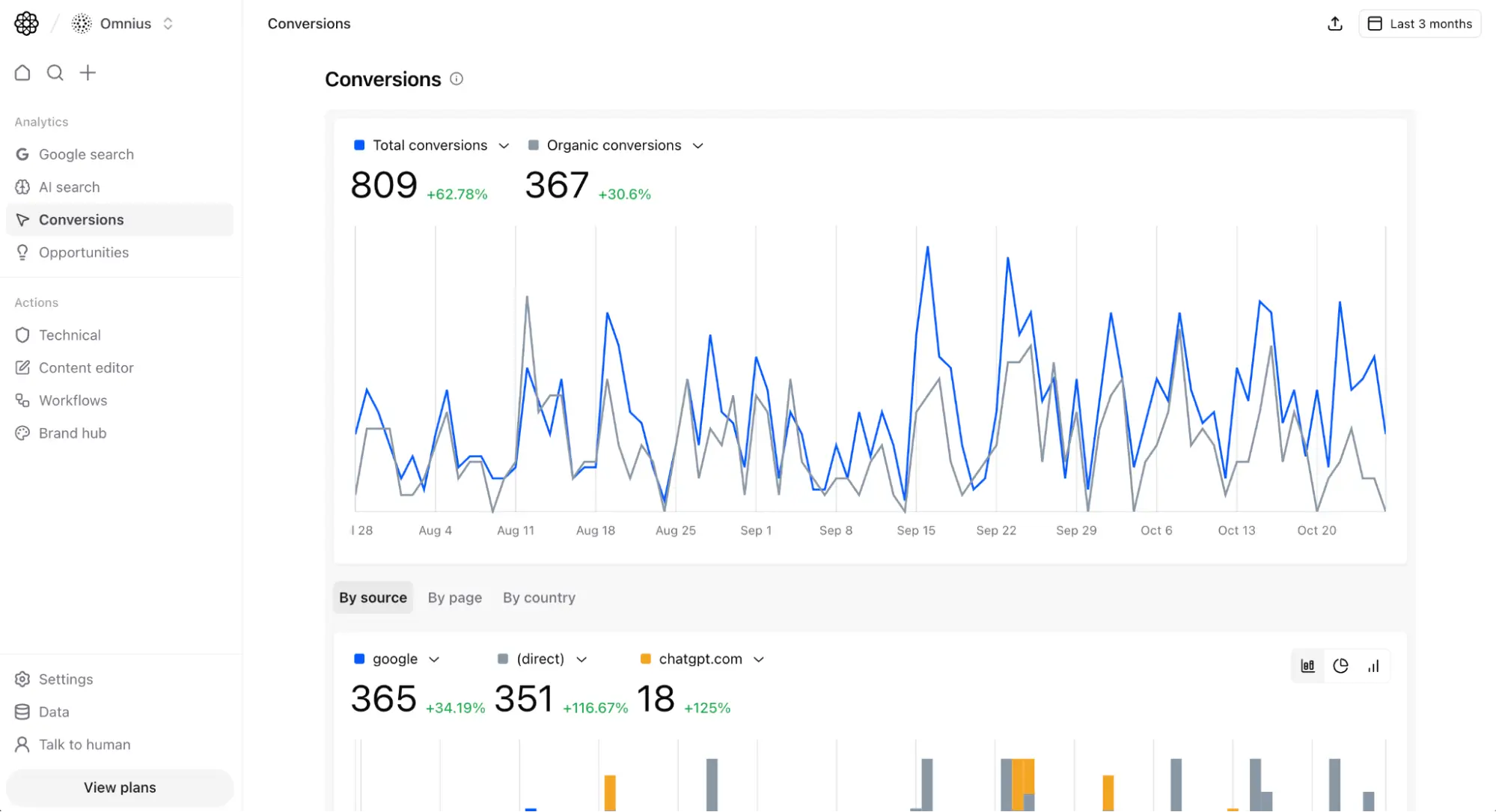Open the Total conversions metric dropdown
The width and height of the screenshot is (1496, 812).
point(503,145)
